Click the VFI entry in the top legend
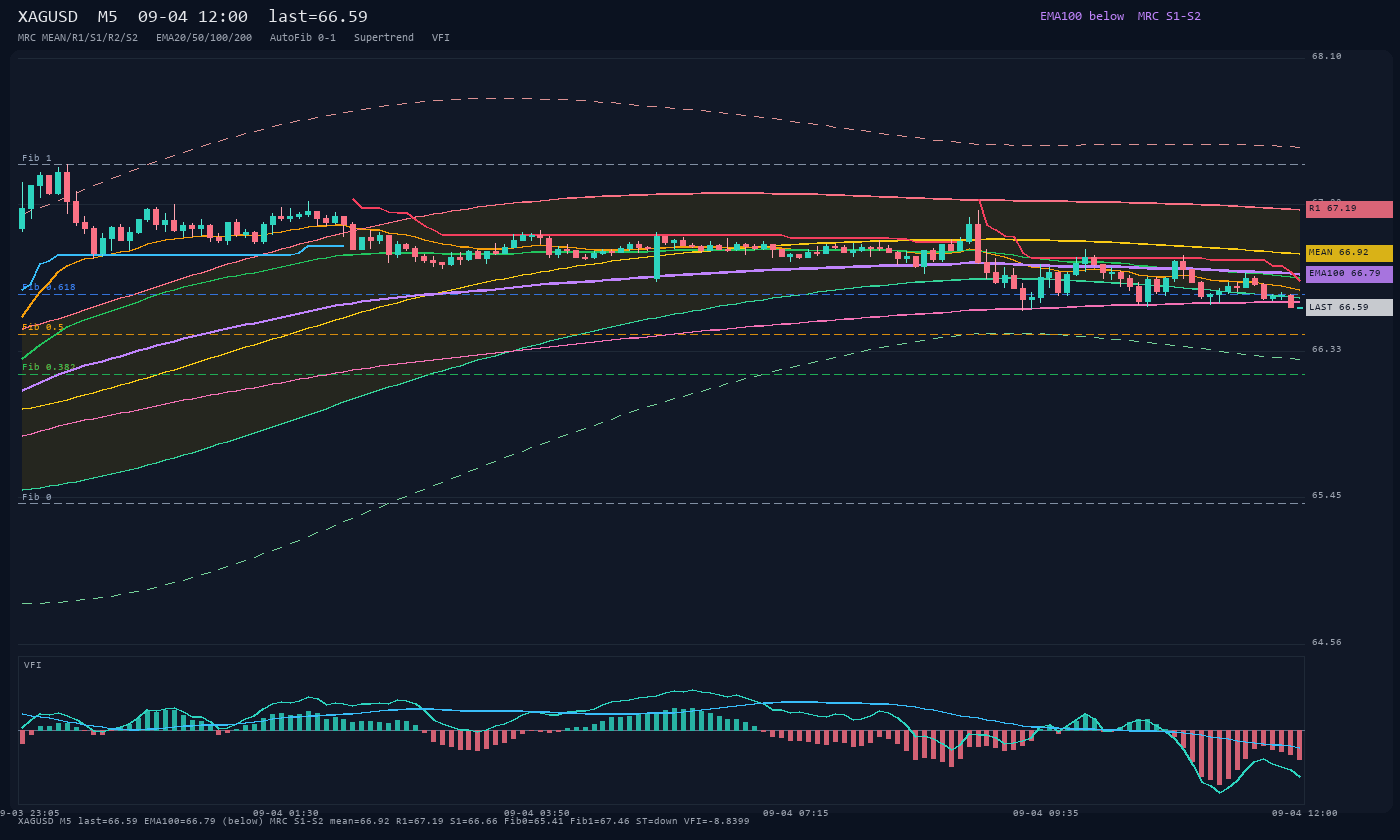Viewport: 1400px width, 840px height. pos(441,38)
